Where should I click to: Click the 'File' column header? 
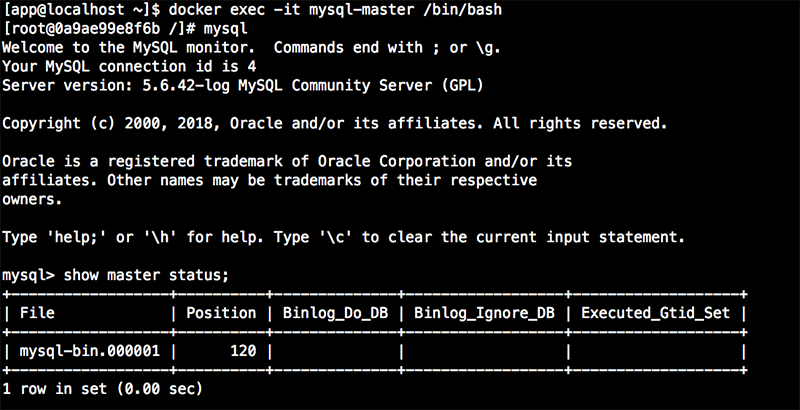coord(37,313)
